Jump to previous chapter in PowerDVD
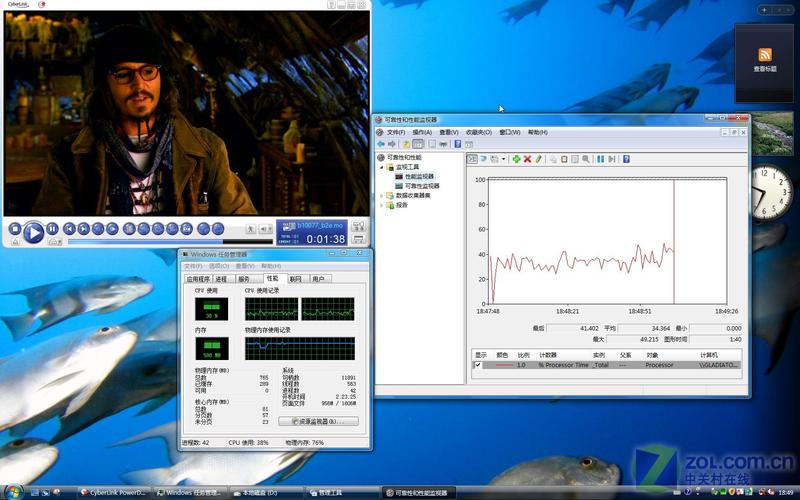800x500 pixels. pyautogui.click(x=69, y=229)
